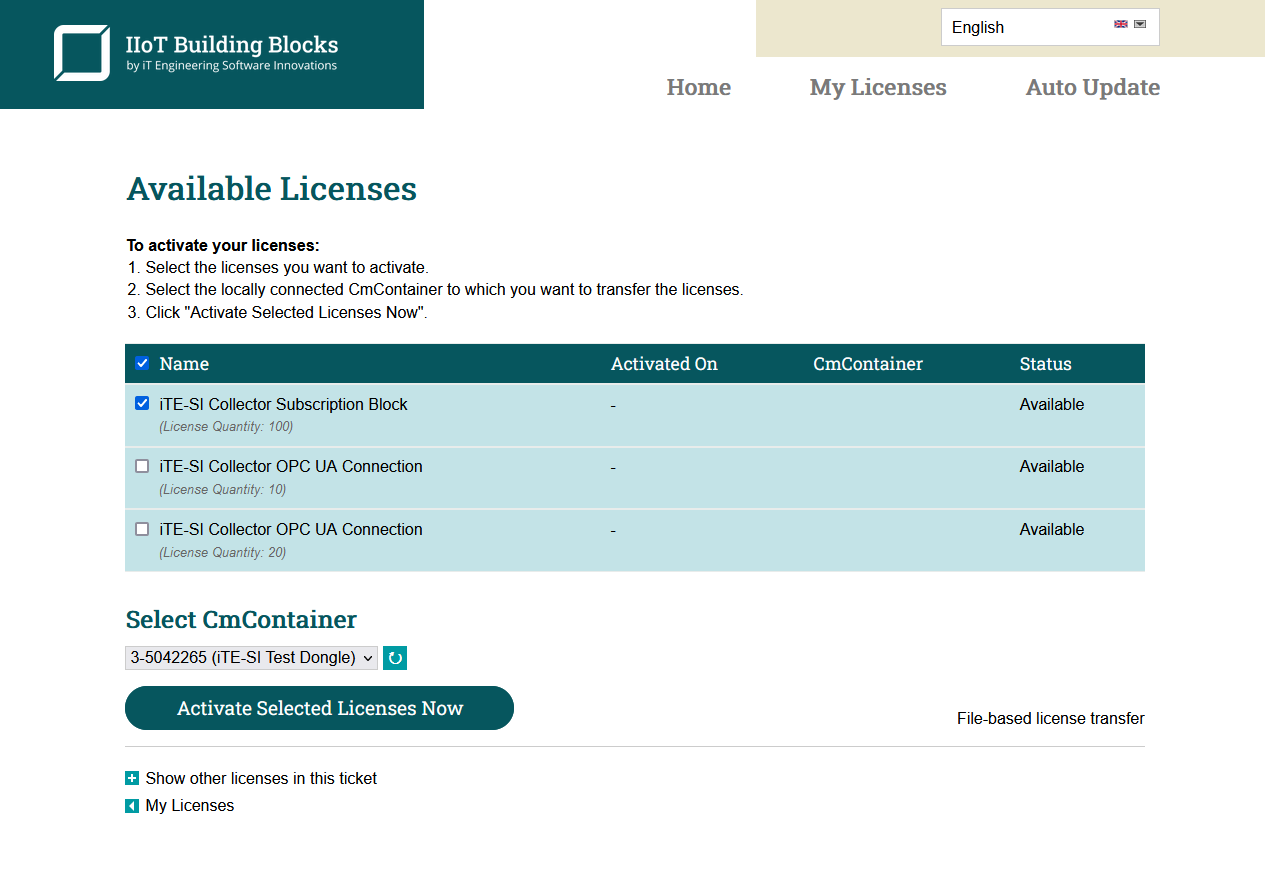1265x875 pixels.
Task: Open My Licenses in top navigation
Action: pos(877,88)
